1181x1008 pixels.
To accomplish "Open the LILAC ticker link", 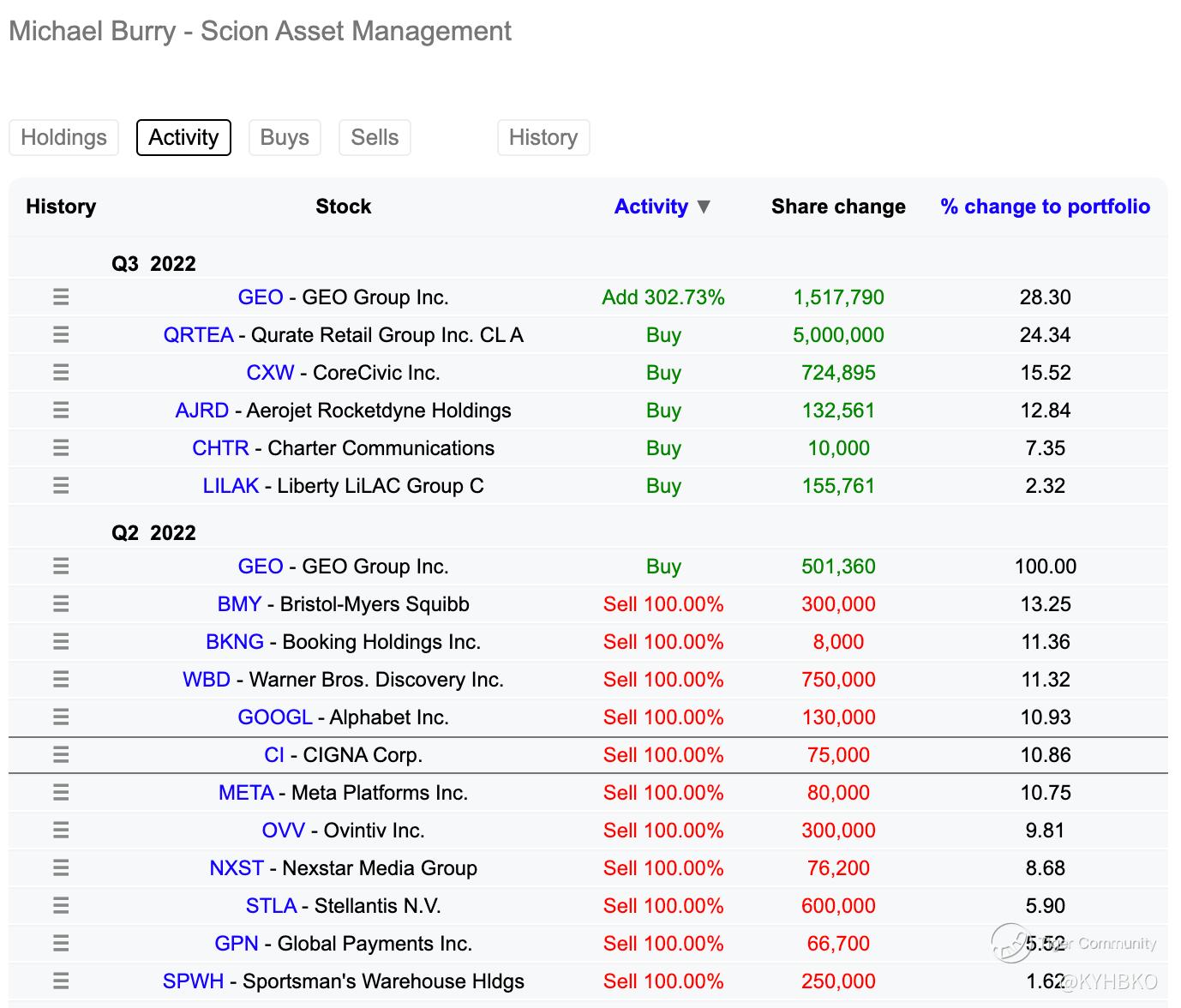I will 231,486.
